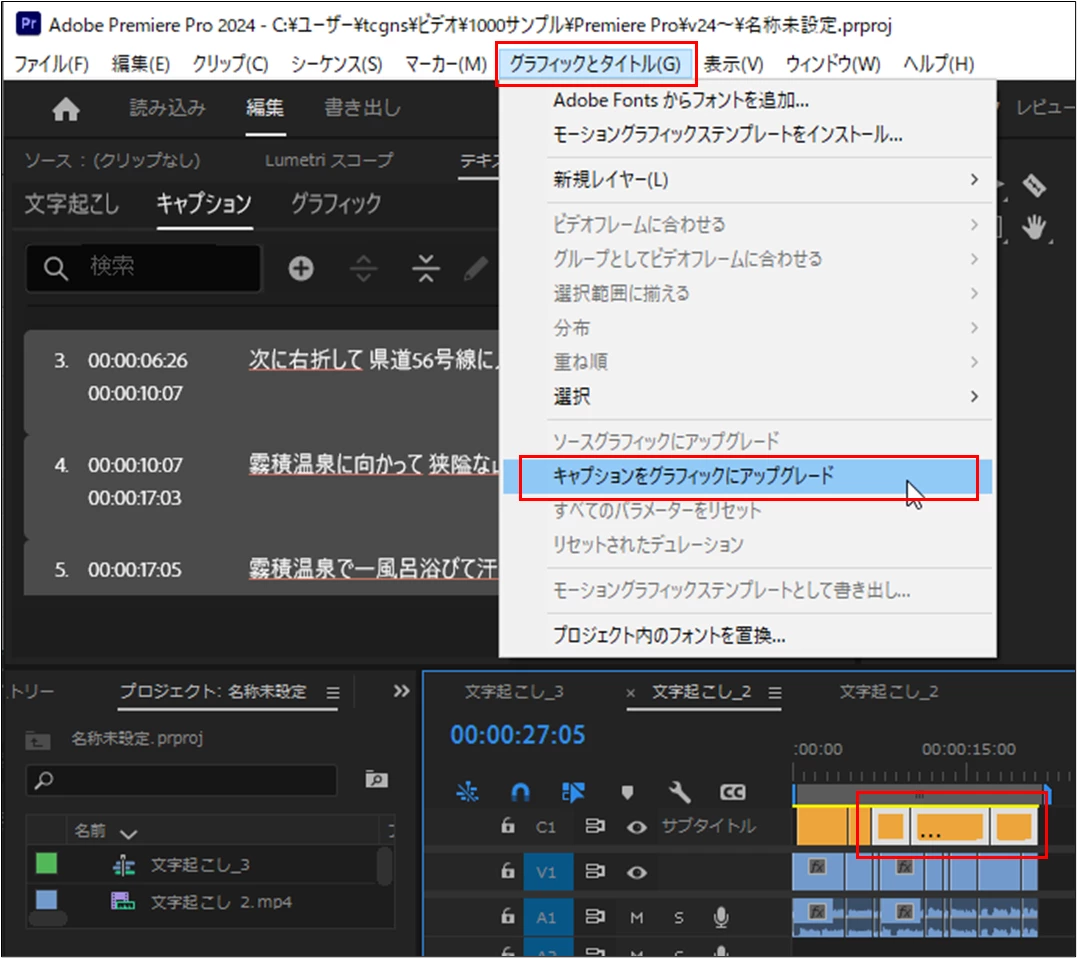Switch to 文字起こし tab
This screenshot has height=958, width=1077.
pyautogui.click(x=71, y=203)
